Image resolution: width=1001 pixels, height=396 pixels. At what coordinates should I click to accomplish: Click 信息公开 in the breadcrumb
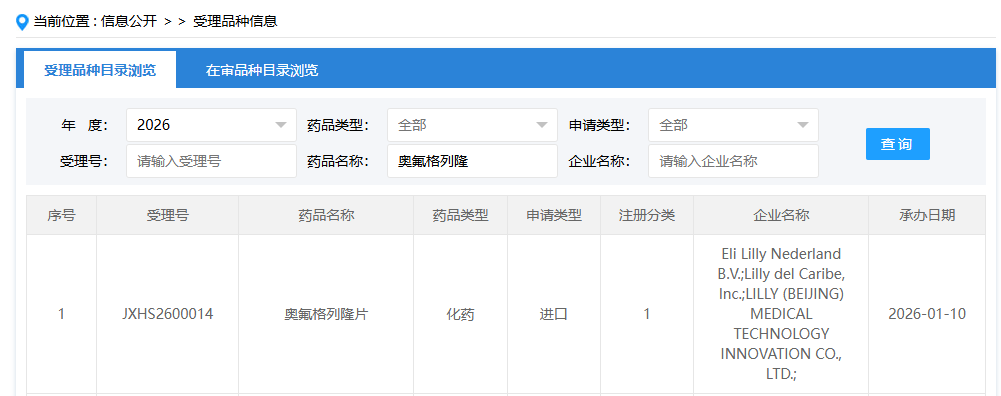(128, 22)
